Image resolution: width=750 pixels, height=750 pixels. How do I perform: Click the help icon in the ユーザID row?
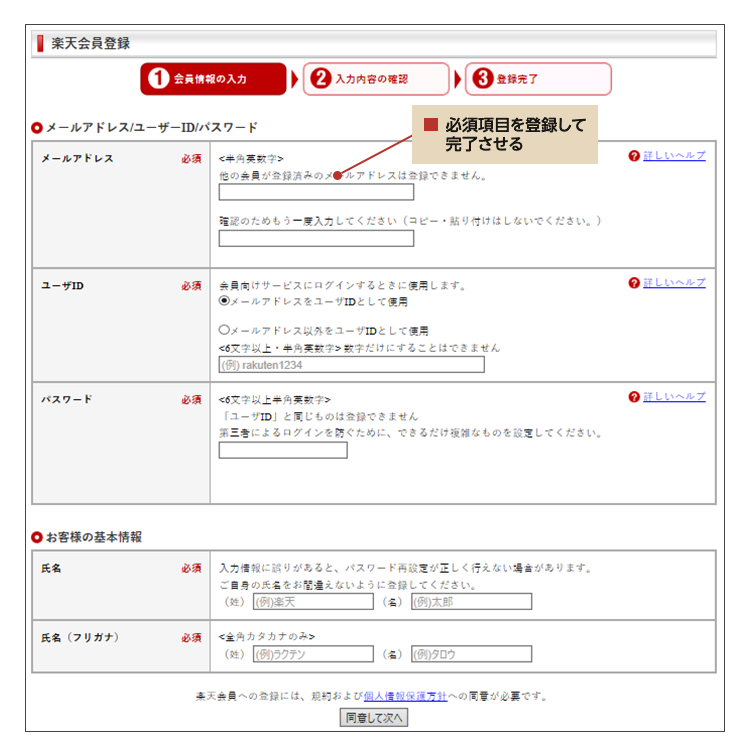[x=634, y=283]
